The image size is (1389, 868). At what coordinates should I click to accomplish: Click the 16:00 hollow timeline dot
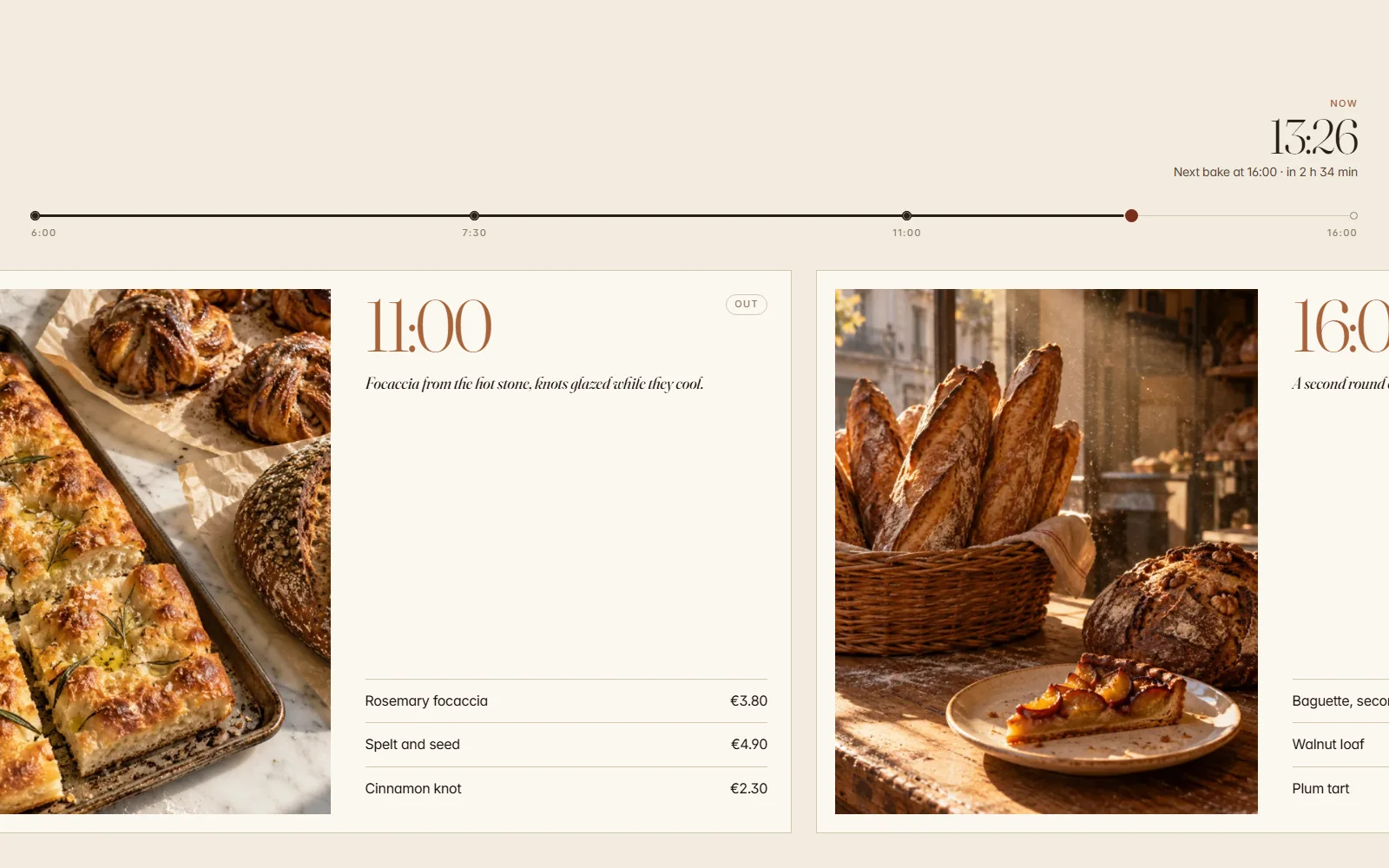click(x=1353, y=215)
